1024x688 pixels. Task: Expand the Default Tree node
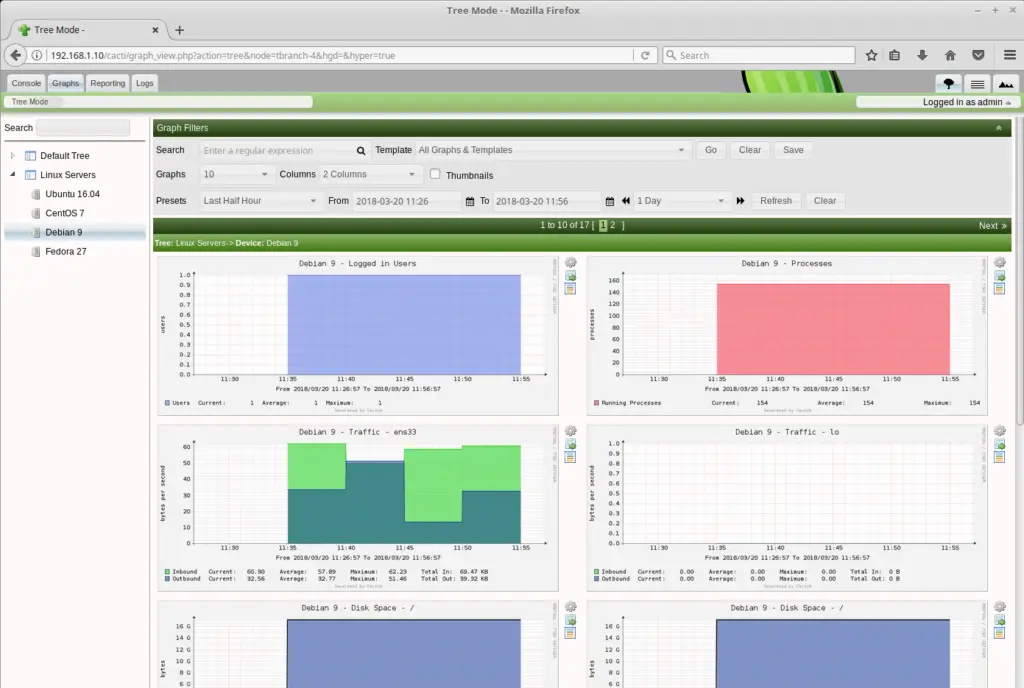point(12,155)
